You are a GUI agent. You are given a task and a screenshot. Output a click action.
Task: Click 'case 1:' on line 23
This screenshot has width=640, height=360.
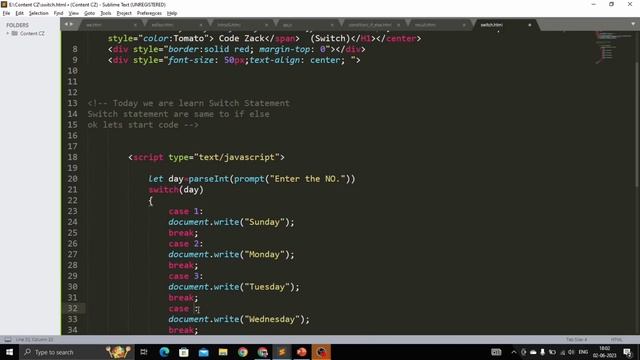(x=186, y=211)
